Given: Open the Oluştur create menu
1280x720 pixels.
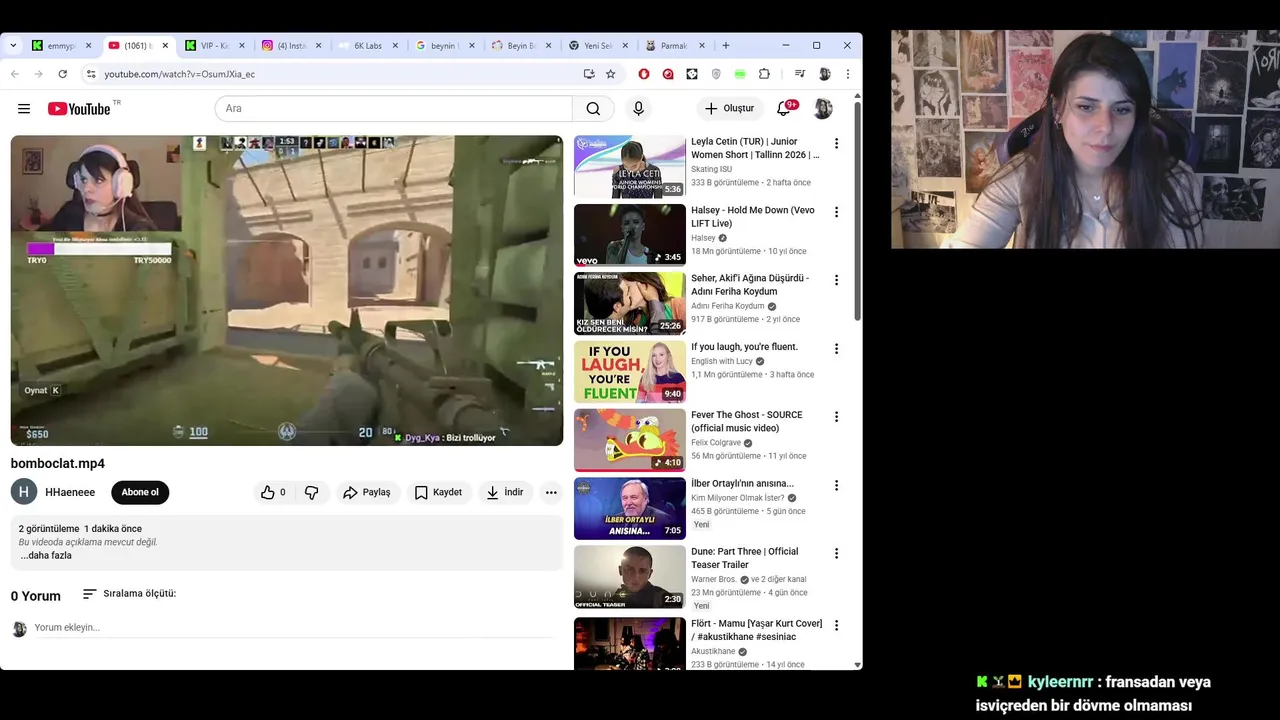Looking at the screenshot, I should coord(730,108).
